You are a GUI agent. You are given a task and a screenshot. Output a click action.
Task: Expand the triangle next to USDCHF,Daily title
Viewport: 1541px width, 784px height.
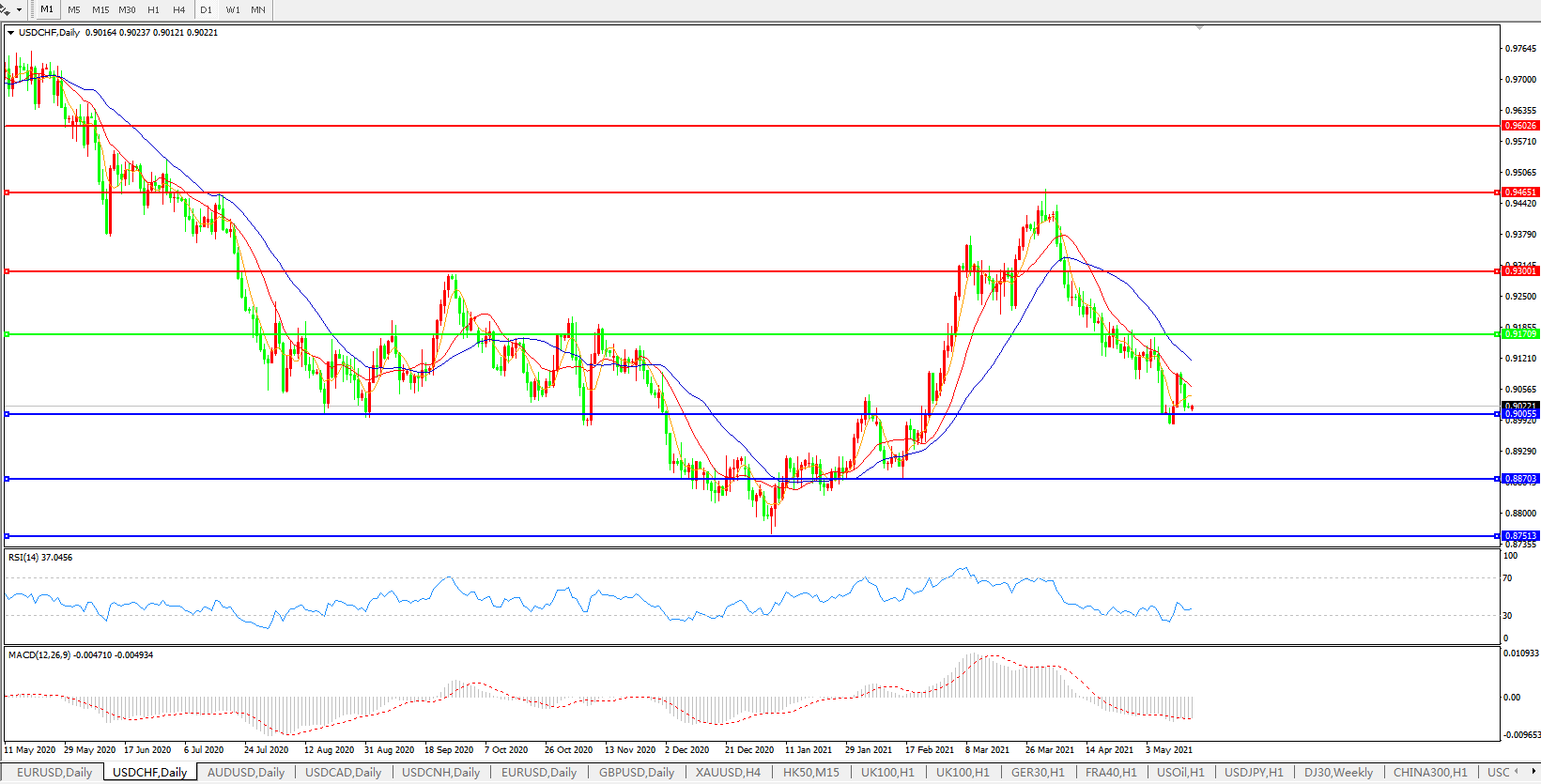[11, 33]
